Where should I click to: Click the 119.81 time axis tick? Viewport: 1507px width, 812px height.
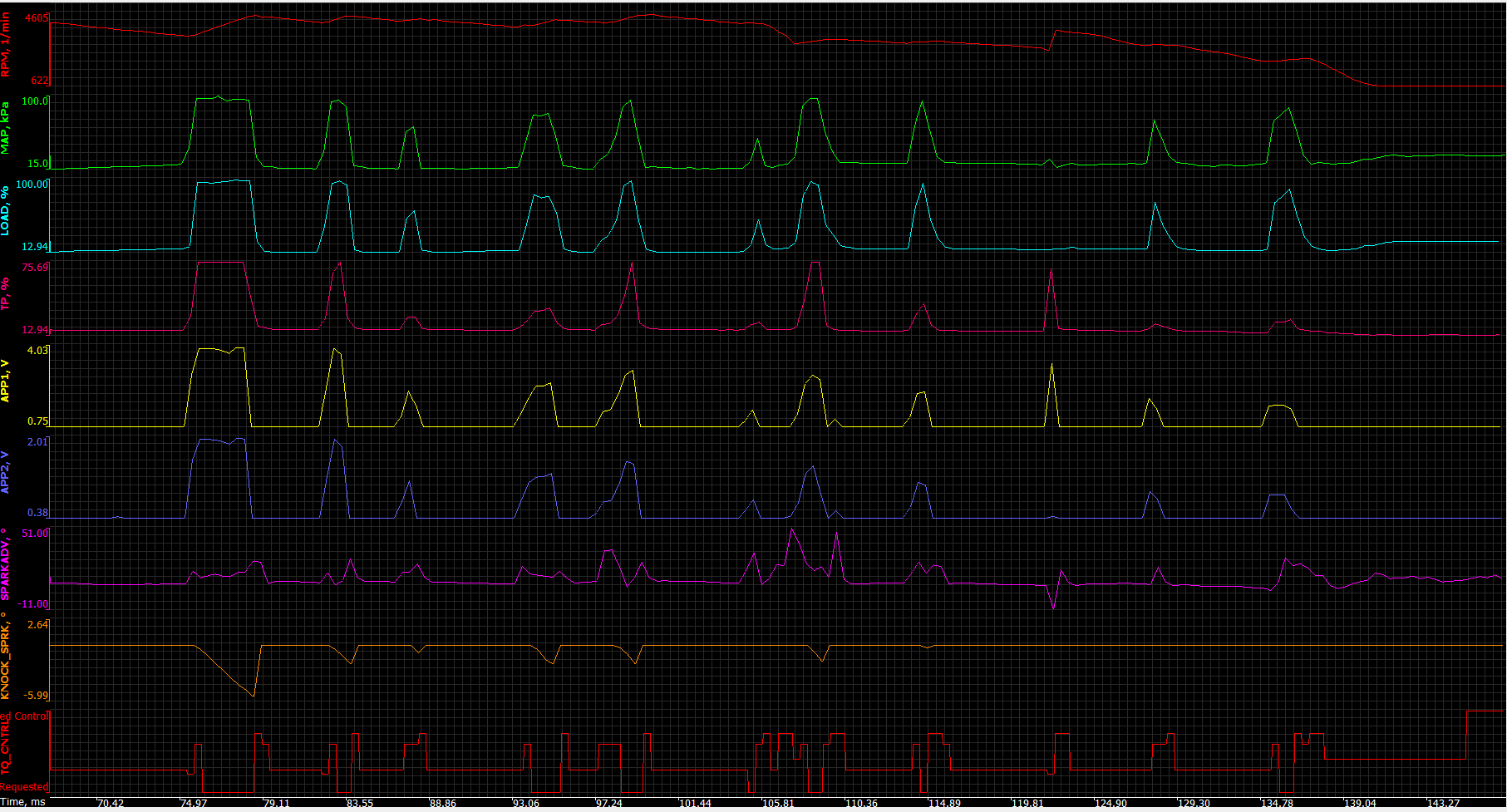coord(1027,803)
